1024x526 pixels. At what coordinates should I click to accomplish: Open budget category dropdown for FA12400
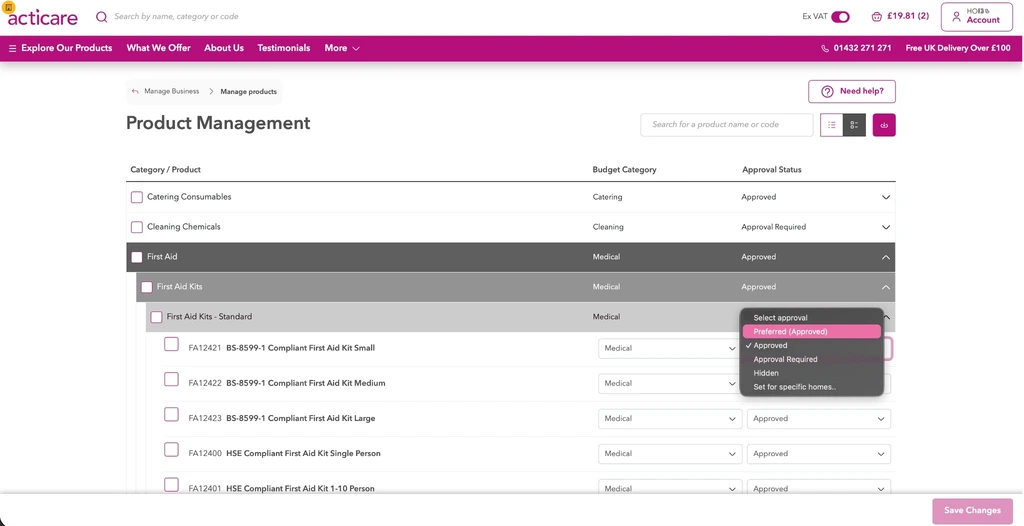pyautogui.click(x=670, y=454)
